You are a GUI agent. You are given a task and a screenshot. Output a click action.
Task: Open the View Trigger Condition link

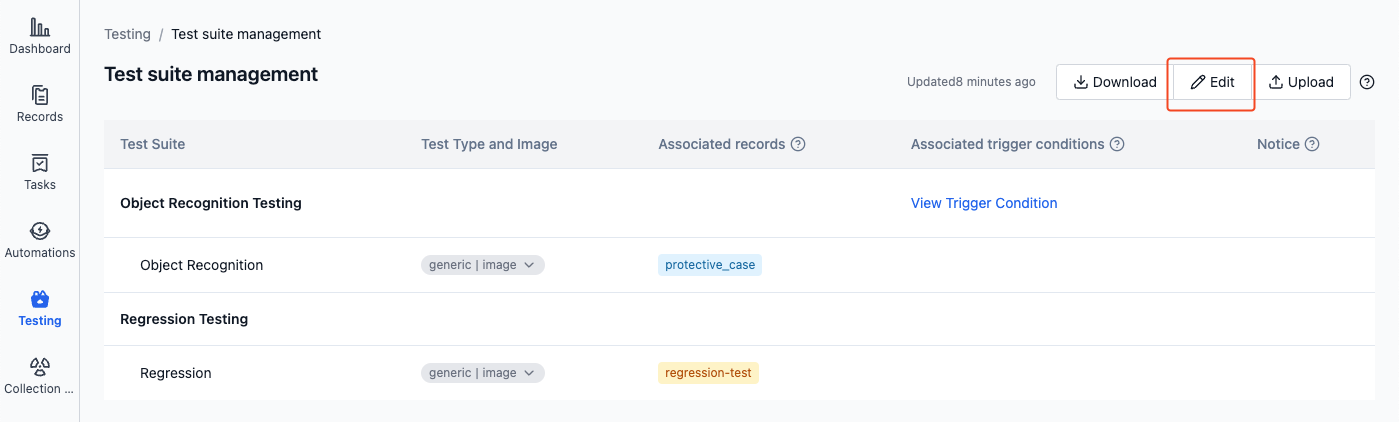coord(984,203)
